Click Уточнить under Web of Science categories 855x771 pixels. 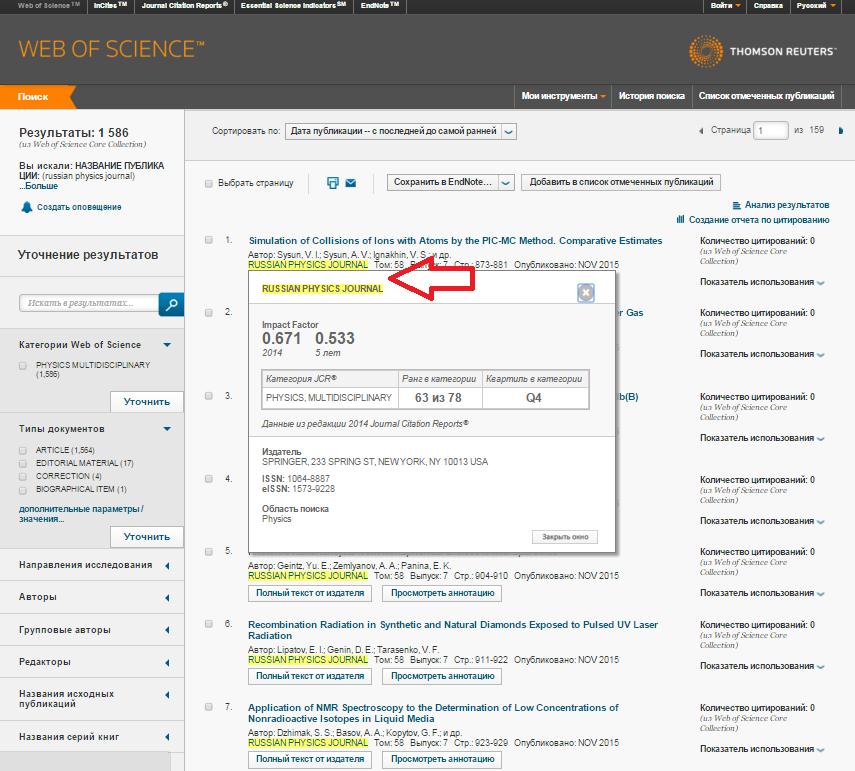pos(147,402)
